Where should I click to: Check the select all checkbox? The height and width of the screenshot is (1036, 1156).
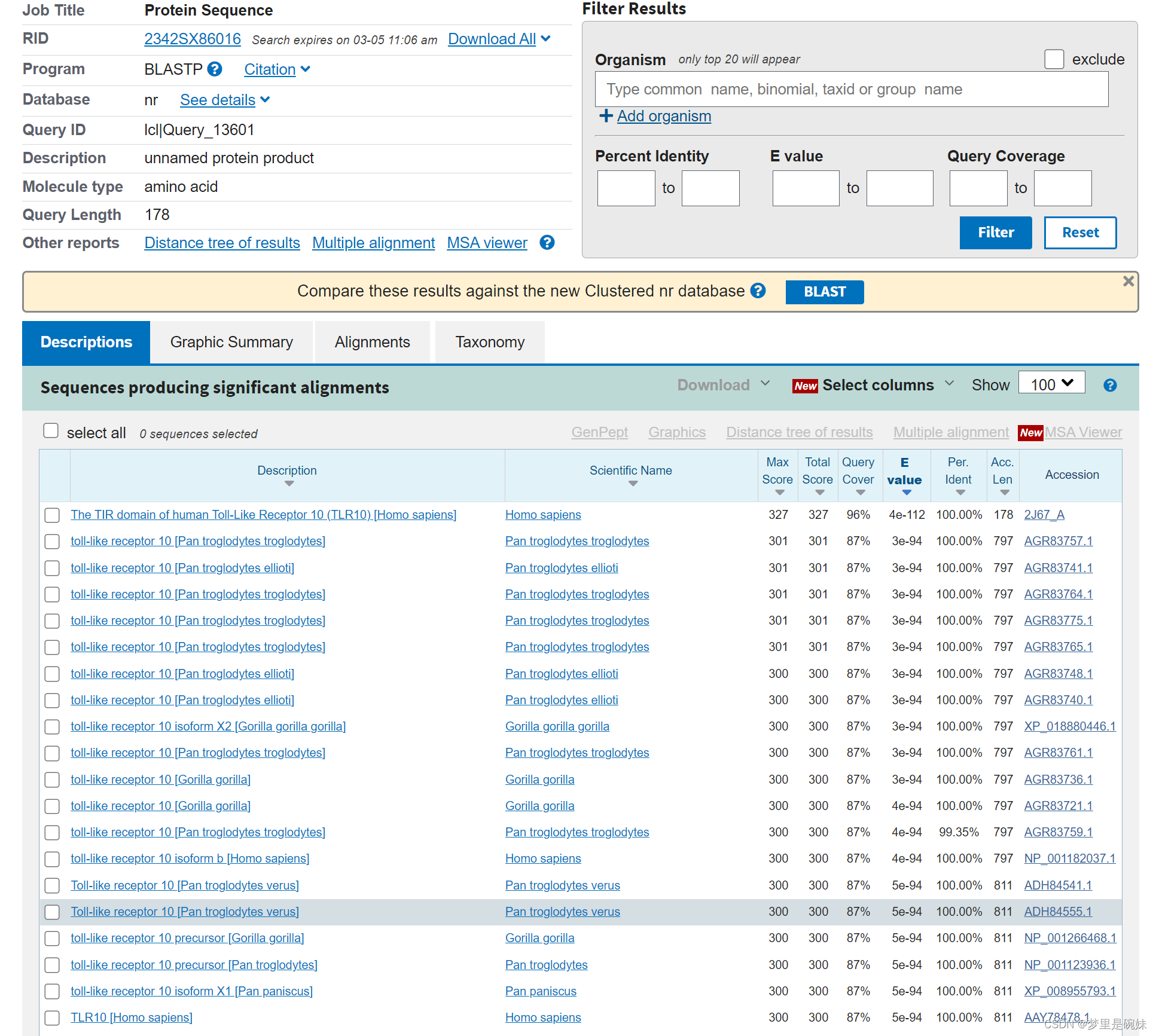pyautogui.click(x=51, y=431)
